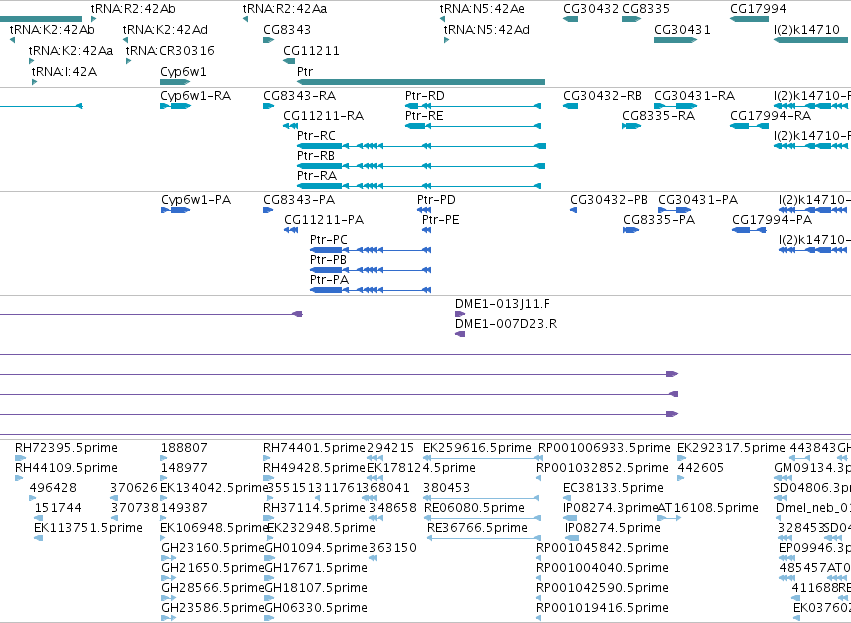
Task: Select tRNA:CR30316 label
Action: (170, 51)
